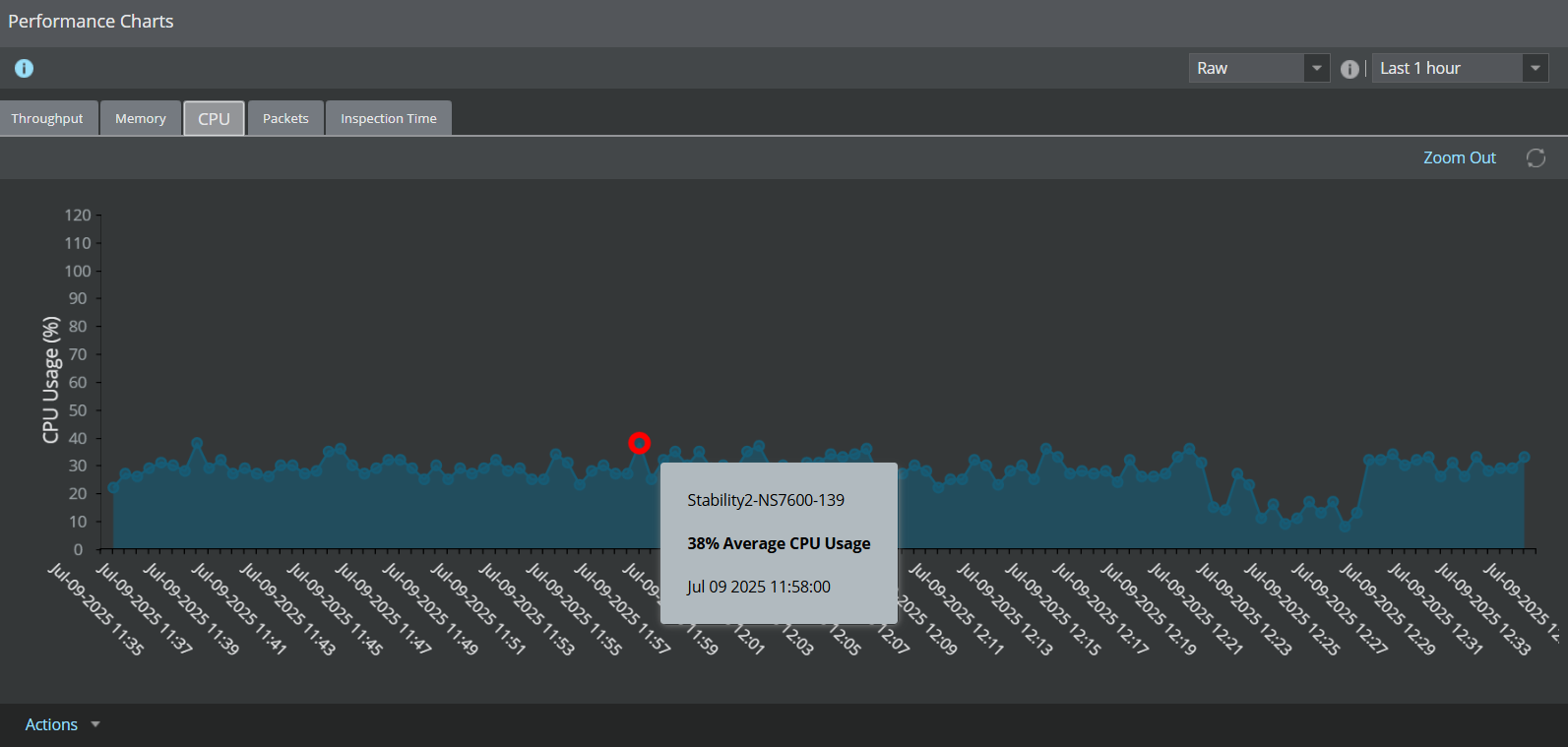Click the Jul 09 2025 11:58:00 timestamp
Screen dimensions: 1568x747
(x=759, y=587)
